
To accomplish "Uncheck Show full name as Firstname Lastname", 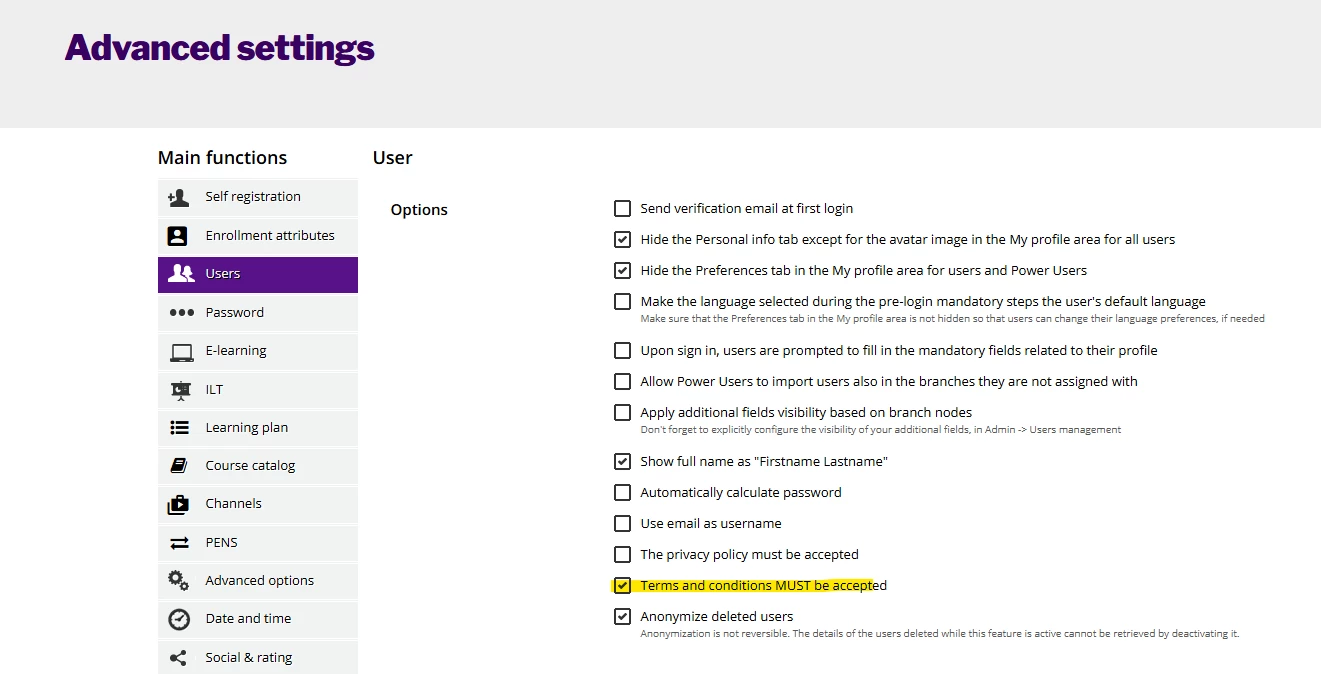I will click(x=623, y=462).
